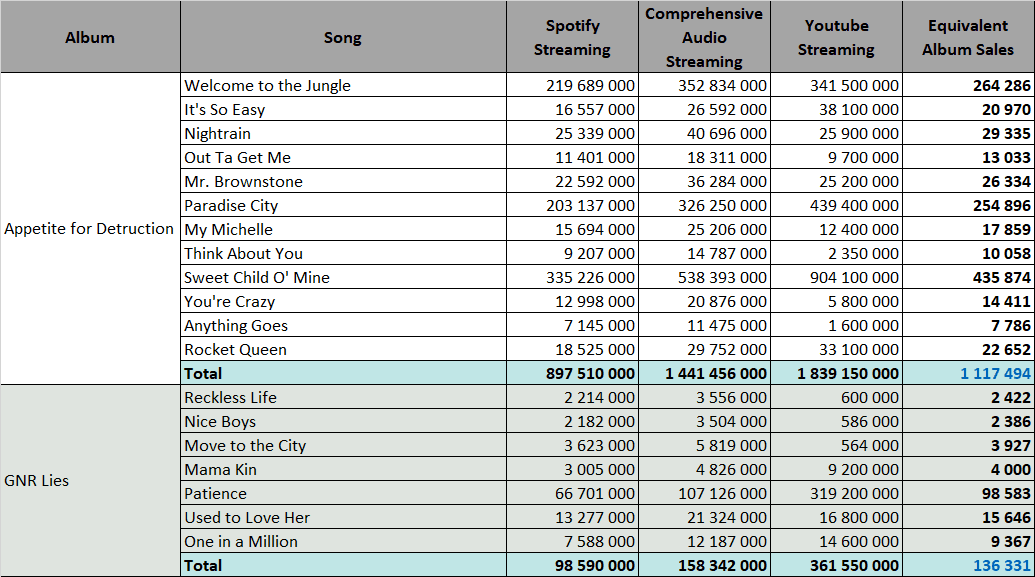Select the Song column header

343,37
